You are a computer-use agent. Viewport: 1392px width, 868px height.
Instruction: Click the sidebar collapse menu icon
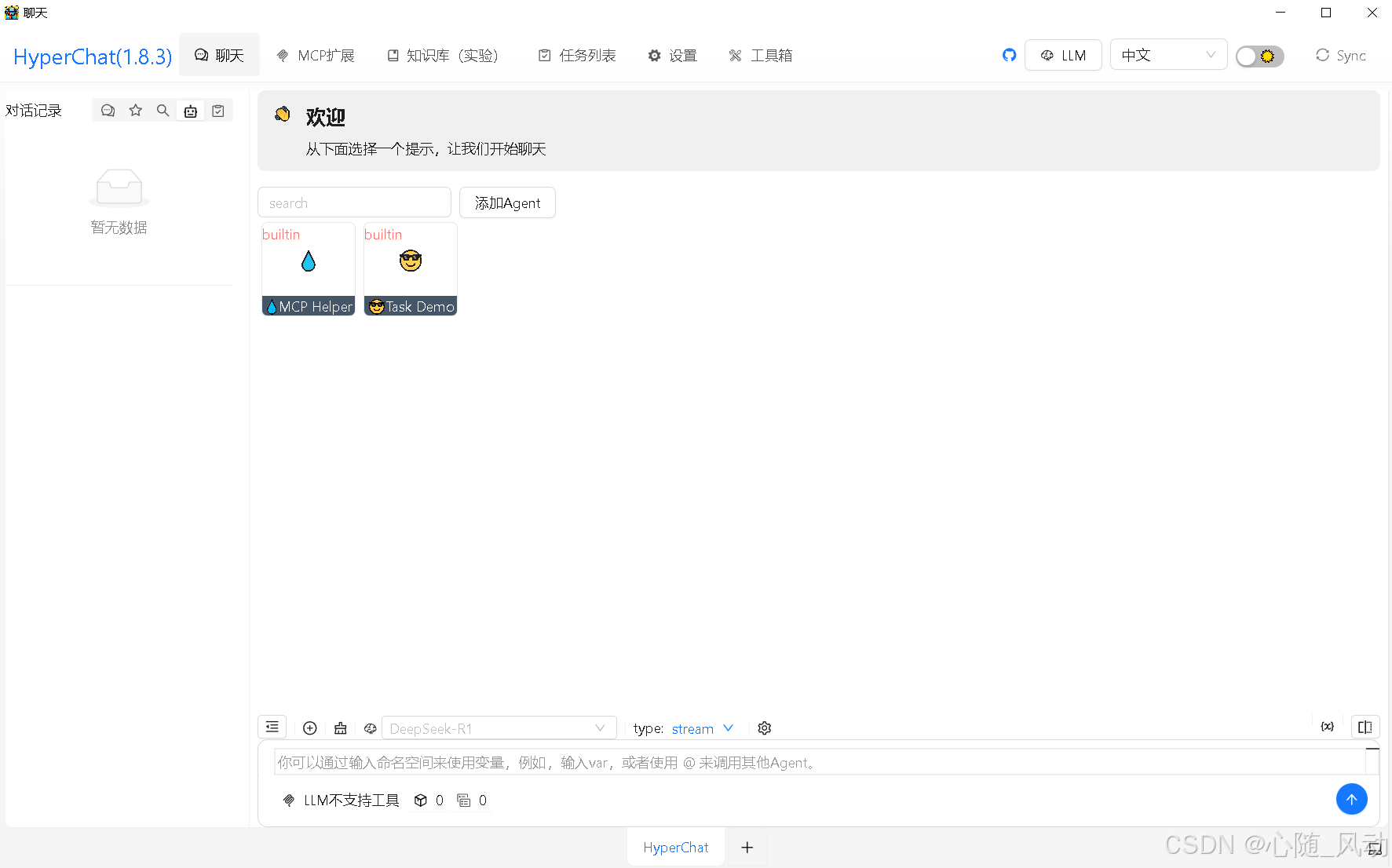pos(272,728)
